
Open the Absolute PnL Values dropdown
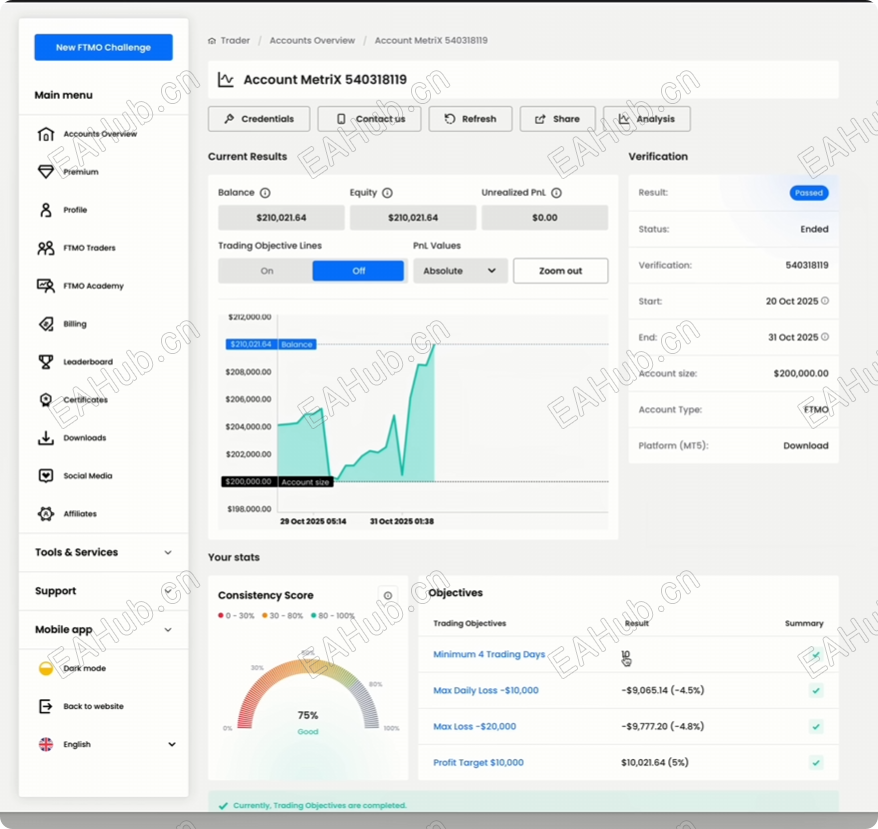(x=460, y=271)
